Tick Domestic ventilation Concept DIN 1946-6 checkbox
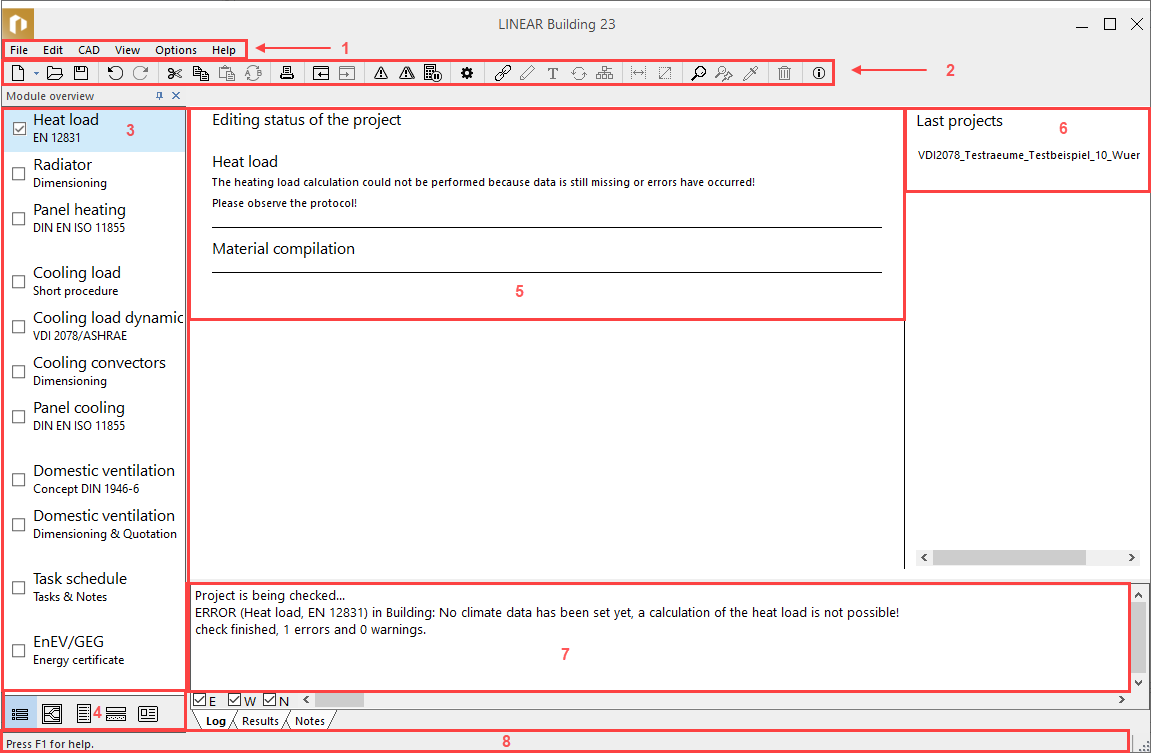The image size is (1151, 754). [19, 479]
